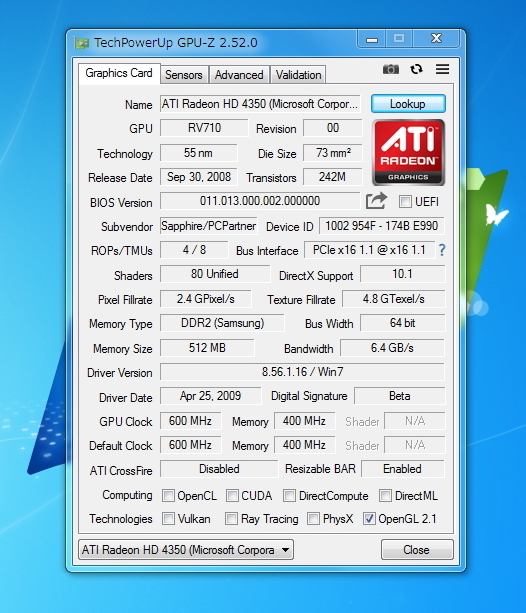Toggle the Ray Tracing checkbox
Viewport: 526px width, 613px height.
click(231, 519)
